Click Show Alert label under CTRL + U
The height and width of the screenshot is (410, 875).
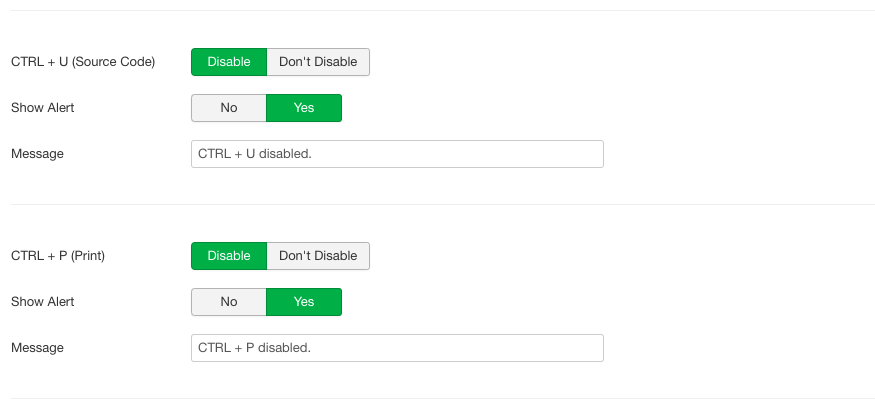42,108
